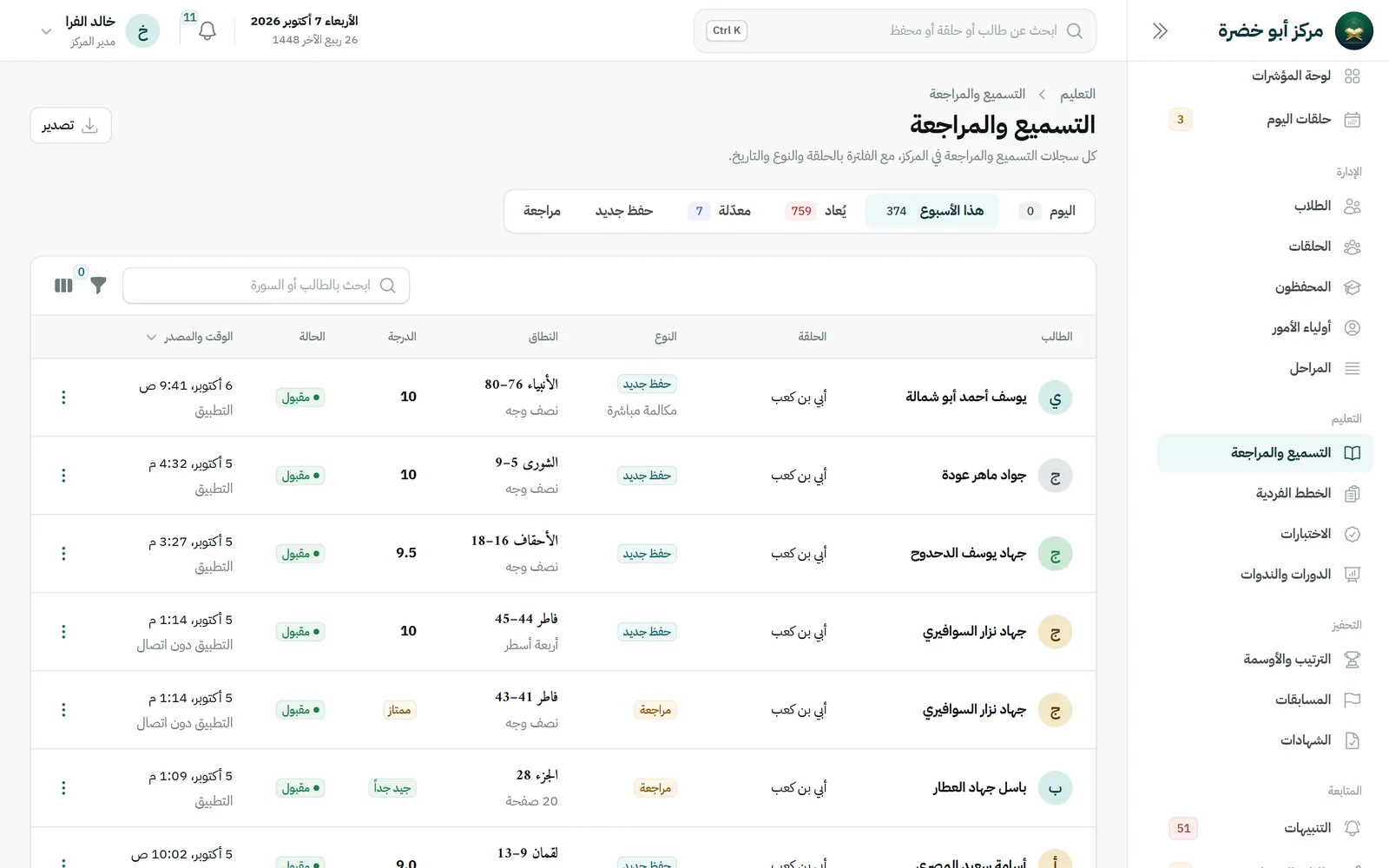Open الدورات والندوات in sidebar

pyautogui.click(x=1266, y=575)
